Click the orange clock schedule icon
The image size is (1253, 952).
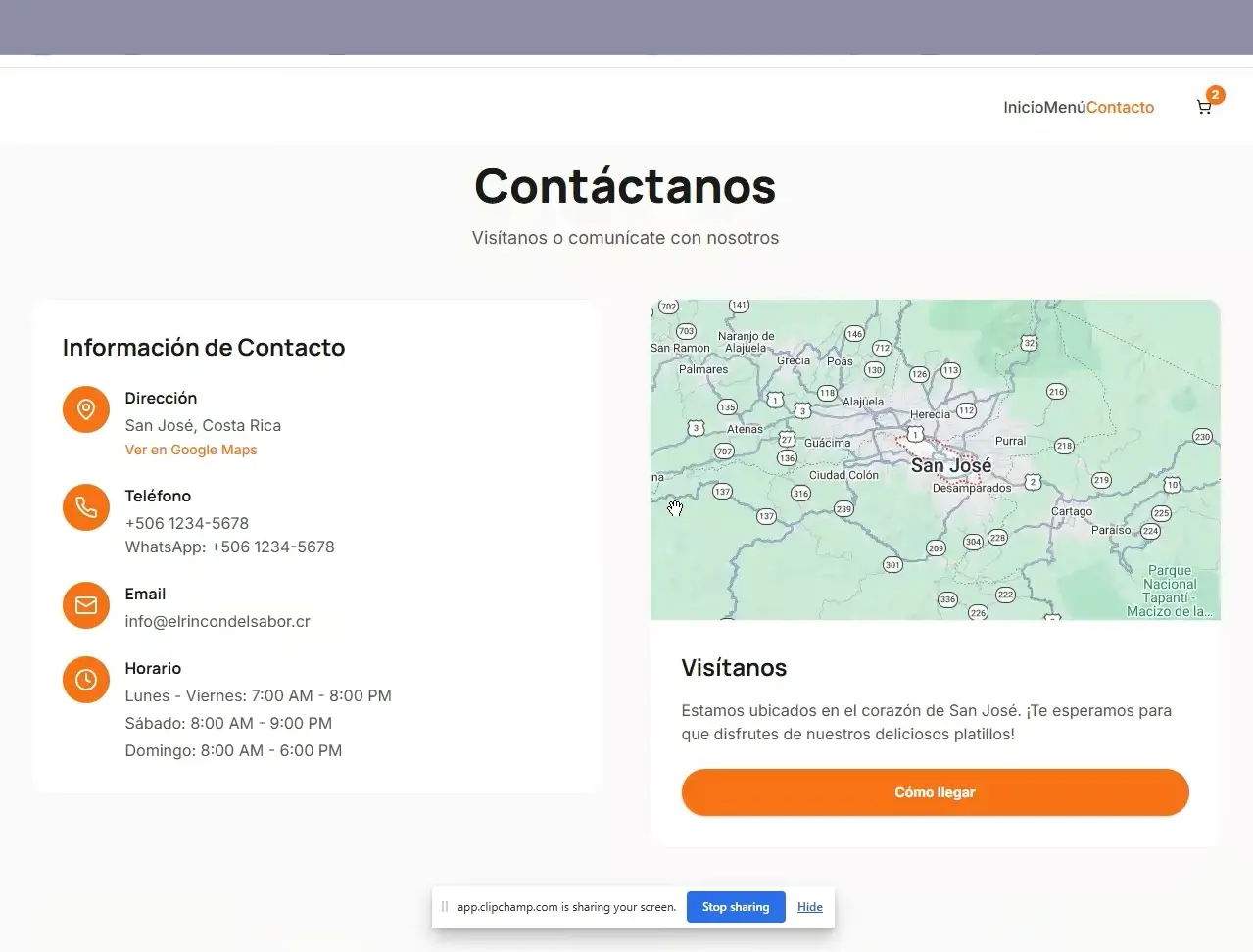(x=86, y=680)
